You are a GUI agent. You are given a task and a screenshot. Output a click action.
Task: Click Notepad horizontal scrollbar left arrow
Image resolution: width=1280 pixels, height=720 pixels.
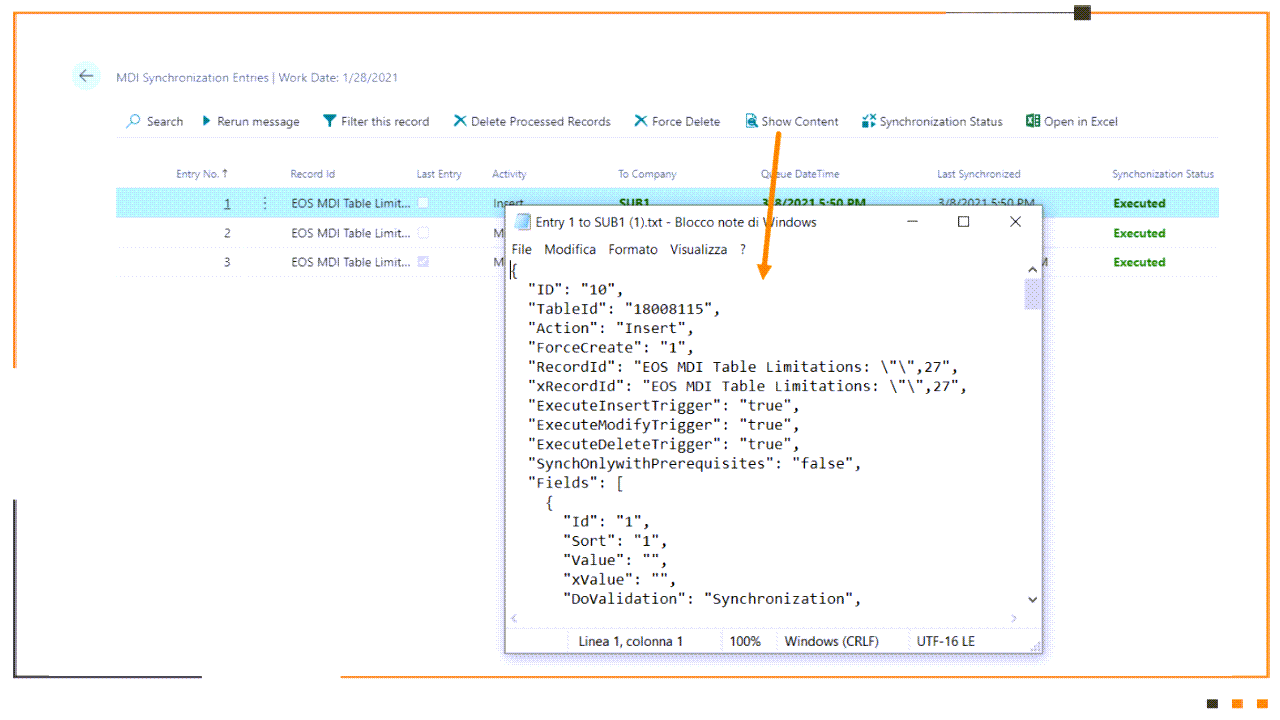[x=516, y=618]
